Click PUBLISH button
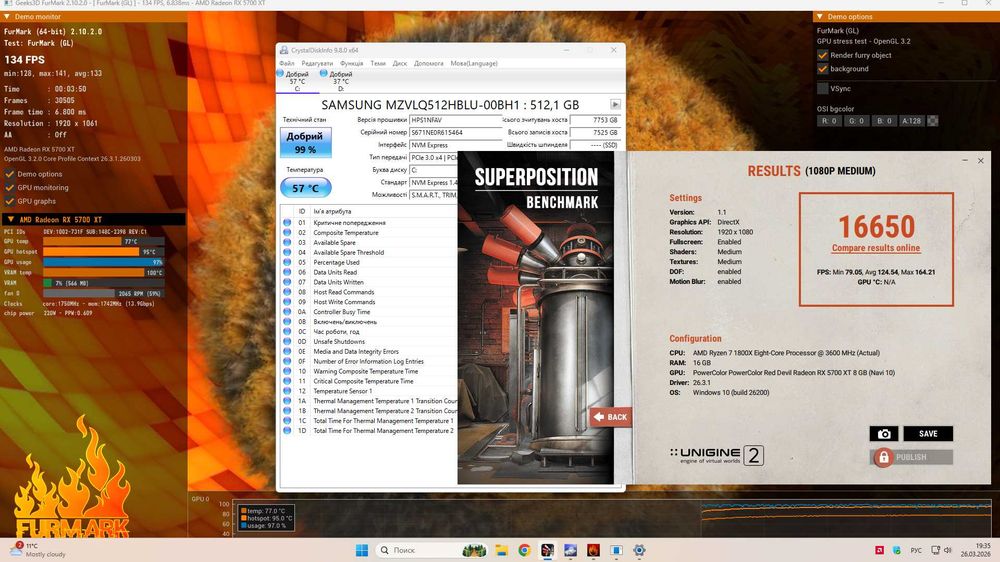The width and height of the screenshot is (1000, 562). (911, 457)
